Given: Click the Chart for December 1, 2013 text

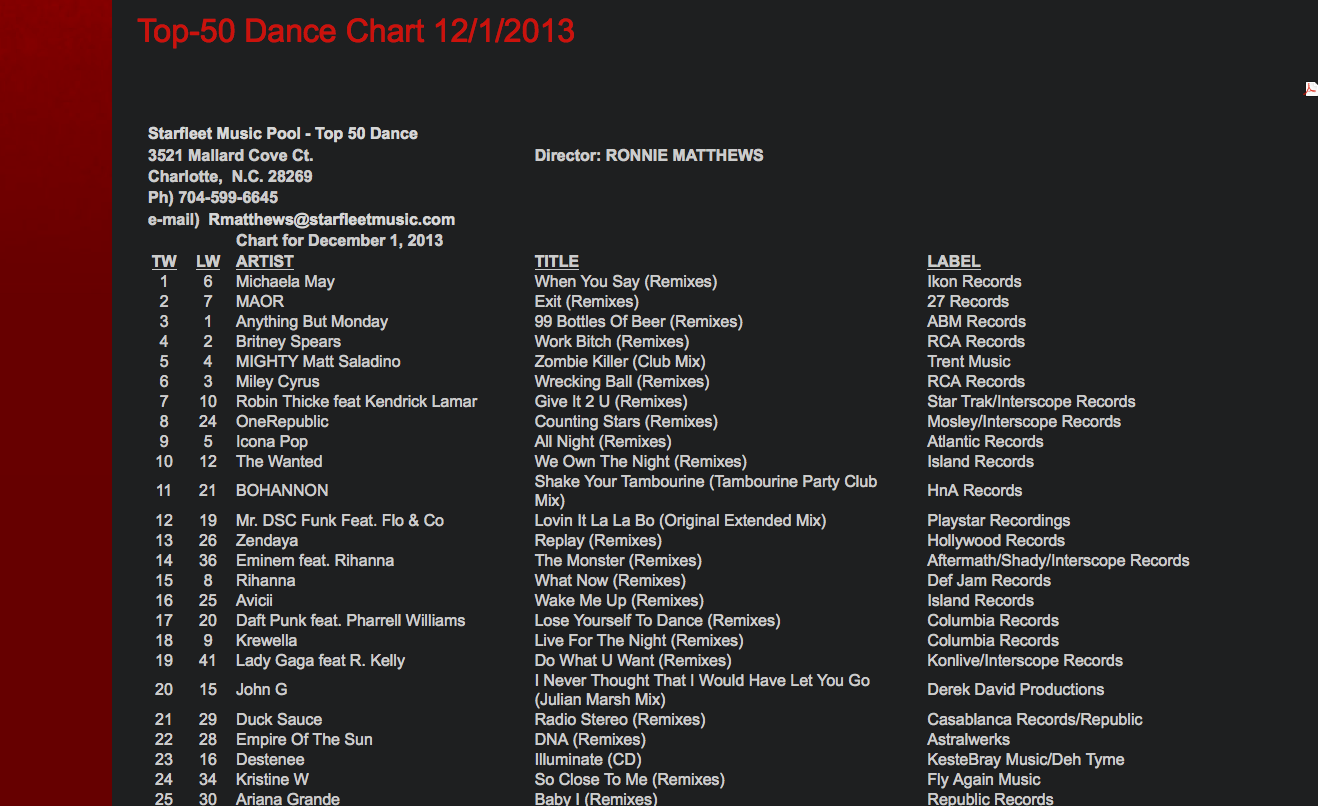Looking at the screenshot, I should click(339, 241).
